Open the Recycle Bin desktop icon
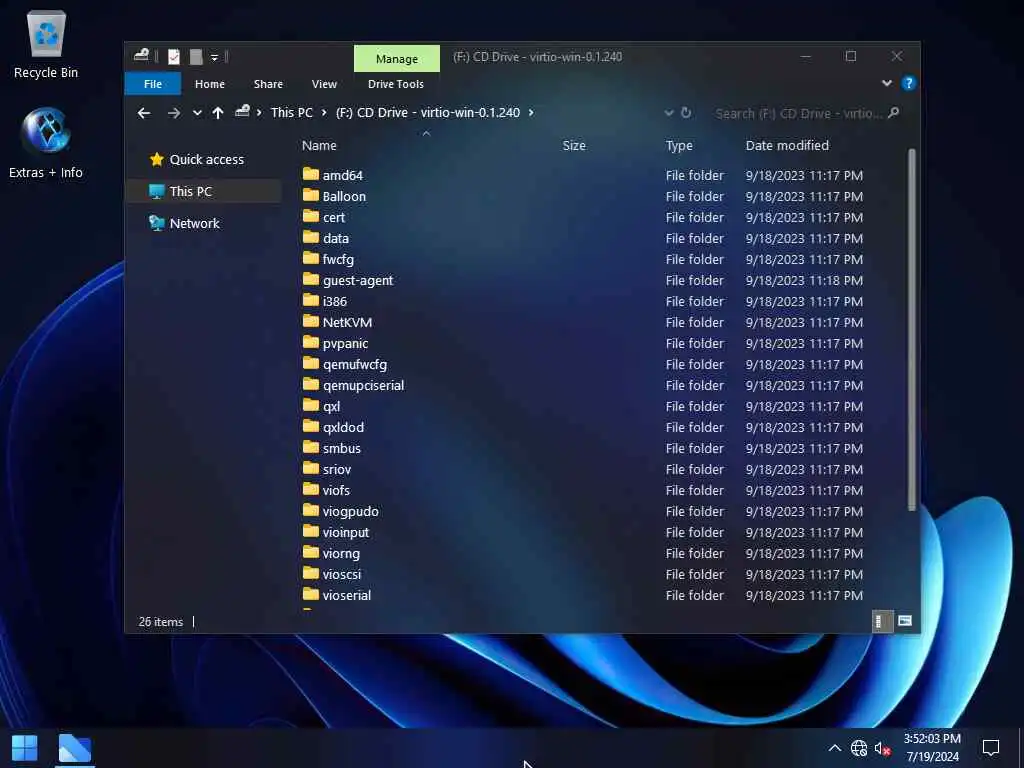The width and height of the screenshot is (1024, 768). pyautogui.click(x=46, y=44)
